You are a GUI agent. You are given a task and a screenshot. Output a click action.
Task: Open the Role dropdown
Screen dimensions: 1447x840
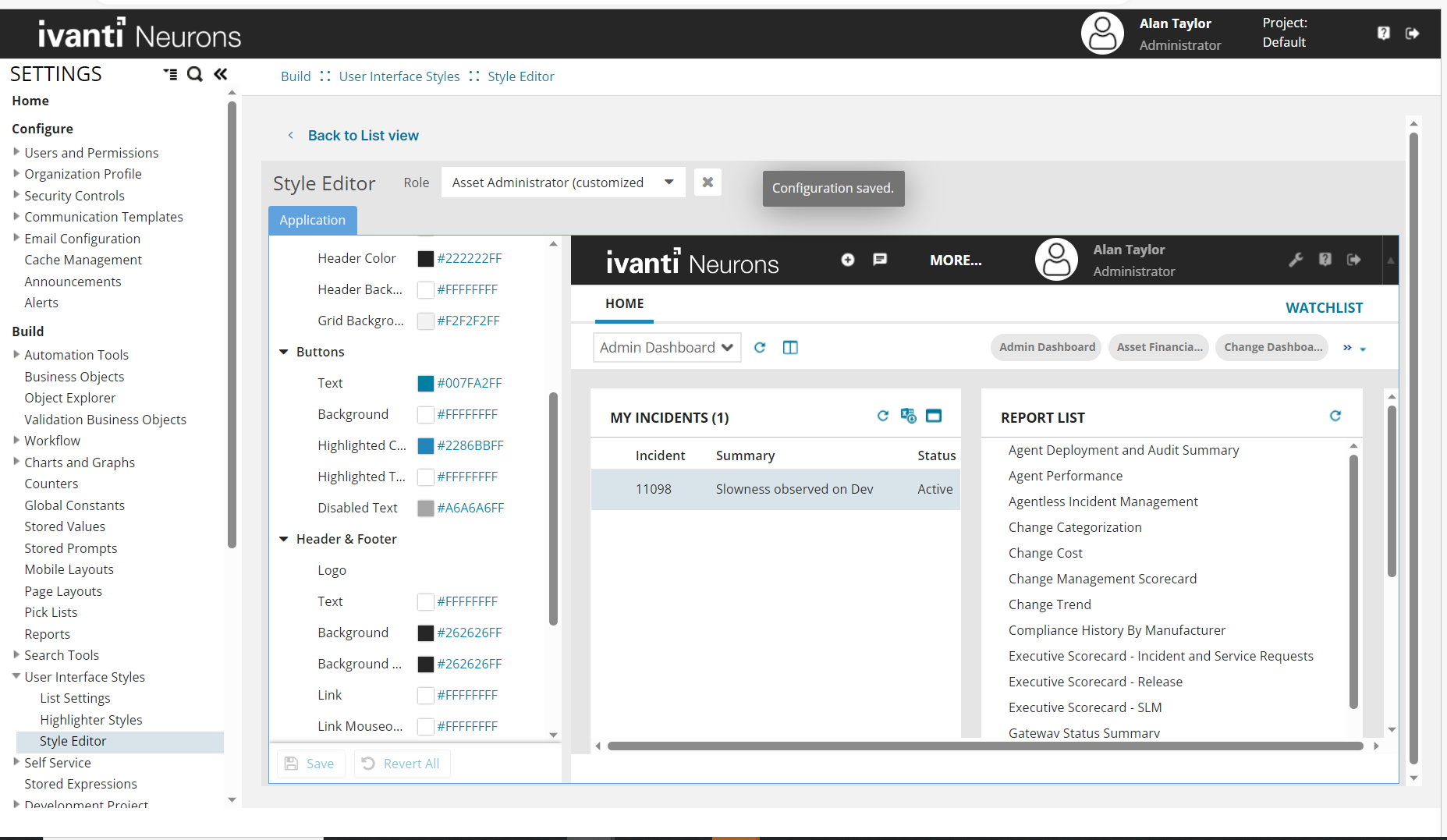click(x=669, y=183)
